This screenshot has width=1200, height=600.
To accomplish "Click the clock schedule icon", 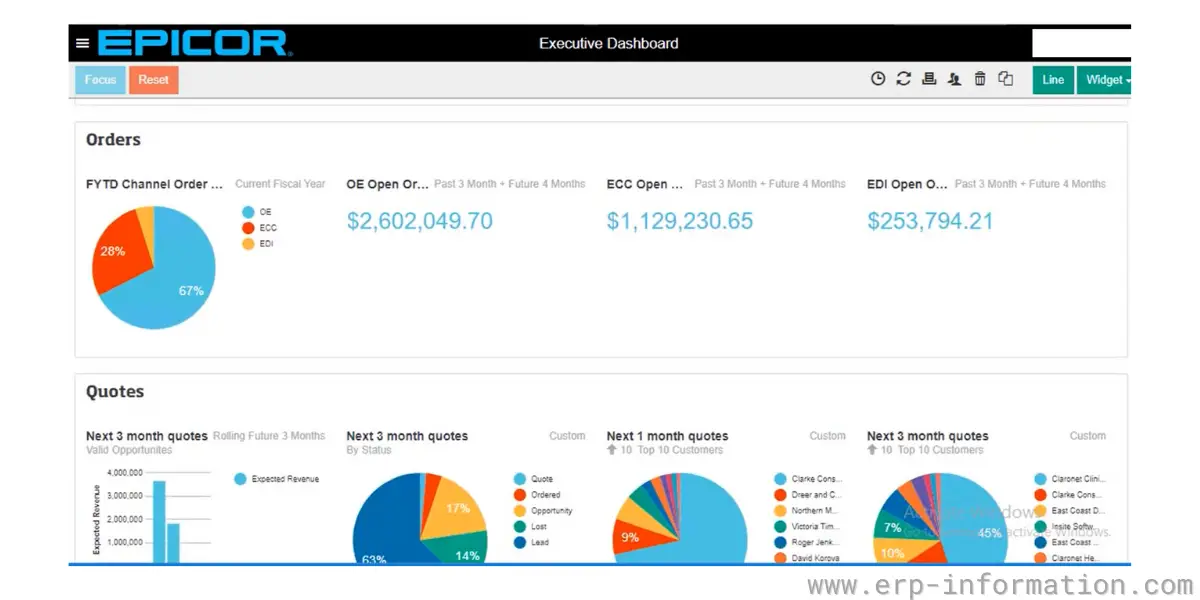I will (878, 79).
